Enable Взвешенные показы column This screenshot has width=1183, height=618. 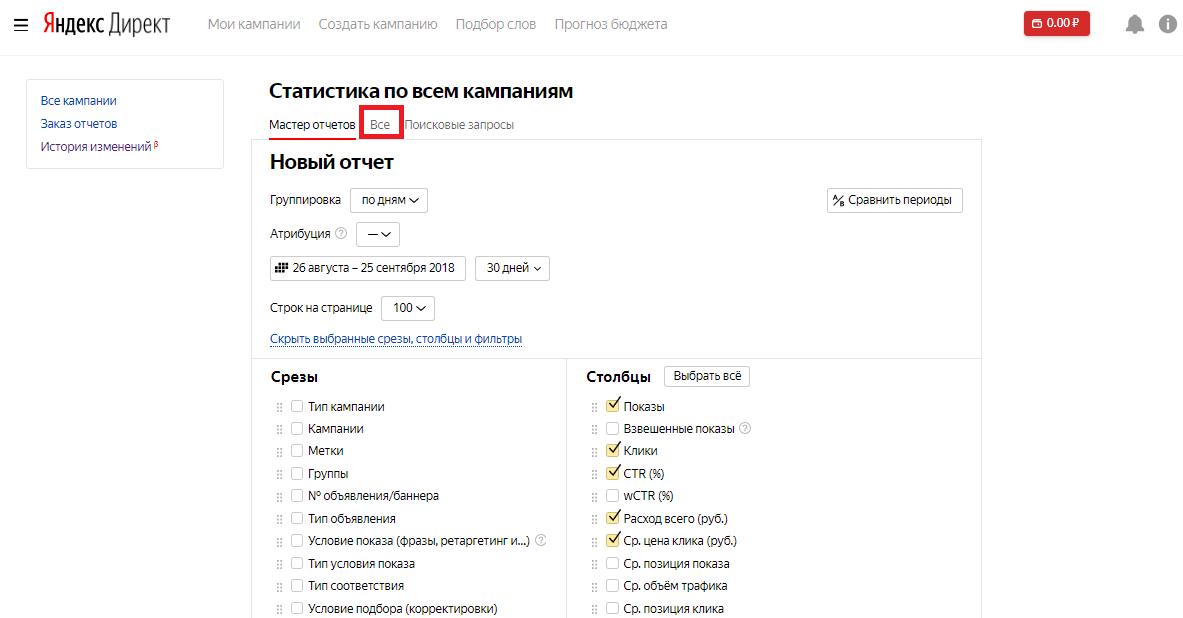coord(613,428)
